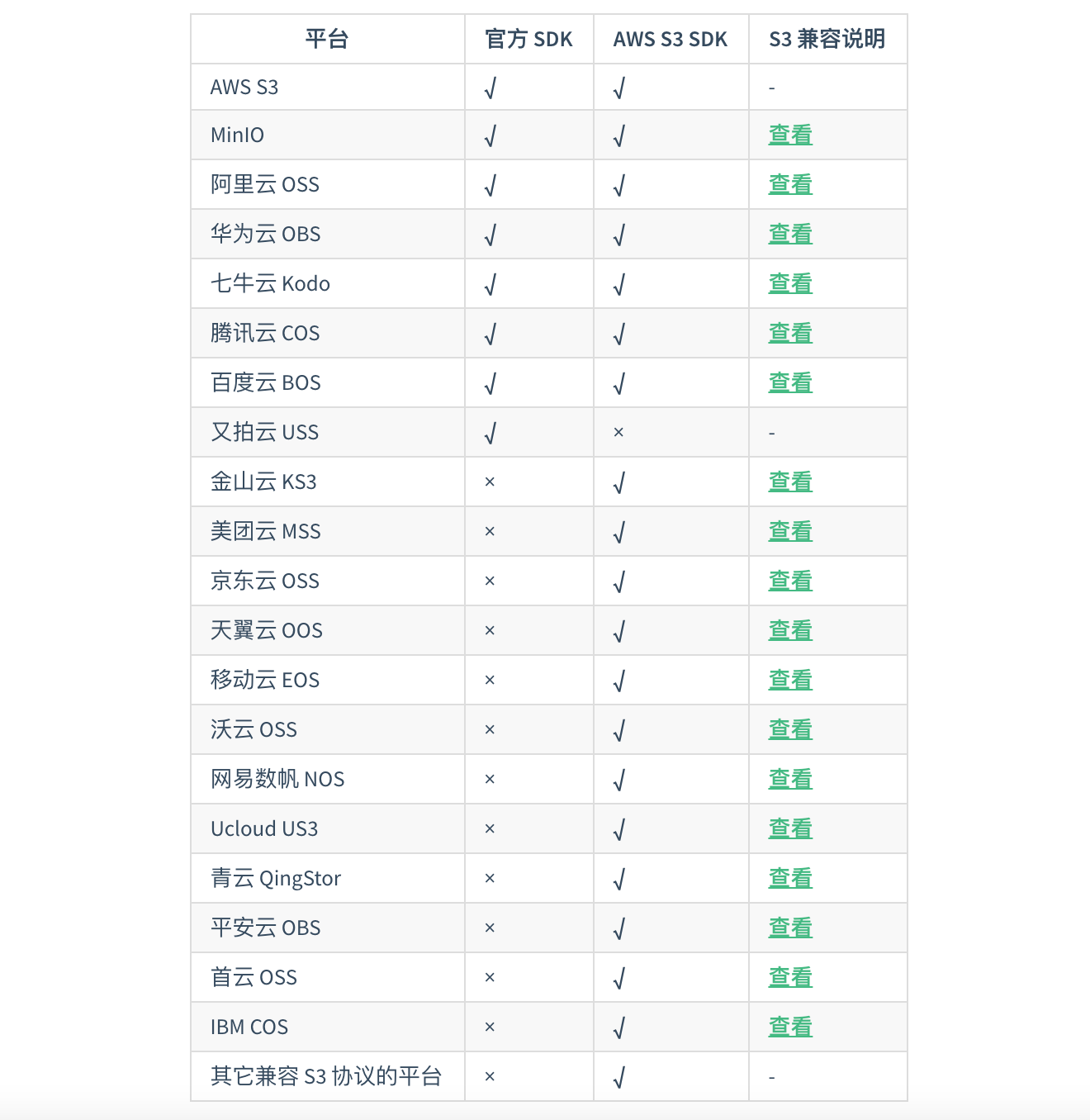The image size is (1090, 1120).
Task: Click the S3 兼容说明 column header
Action: coord(827,39)
